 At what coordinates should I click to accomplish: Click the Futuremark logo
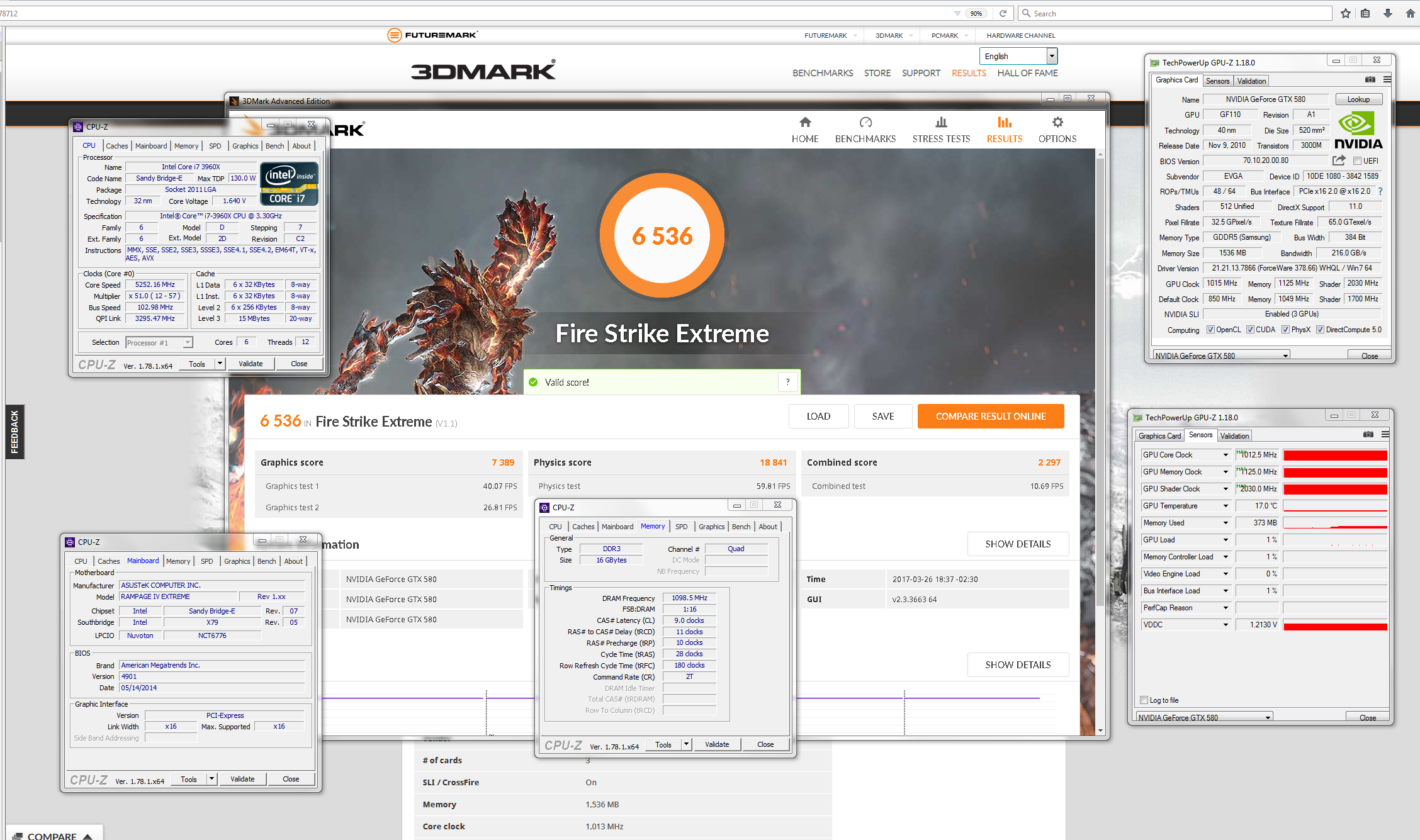click(432, 35)
